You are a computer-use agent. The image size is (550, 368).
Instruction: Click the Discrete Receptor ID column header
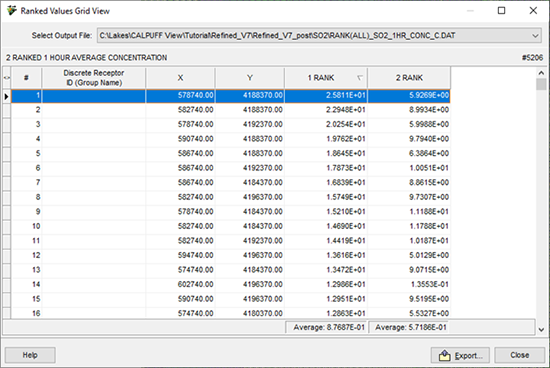(x=94, y=78)
